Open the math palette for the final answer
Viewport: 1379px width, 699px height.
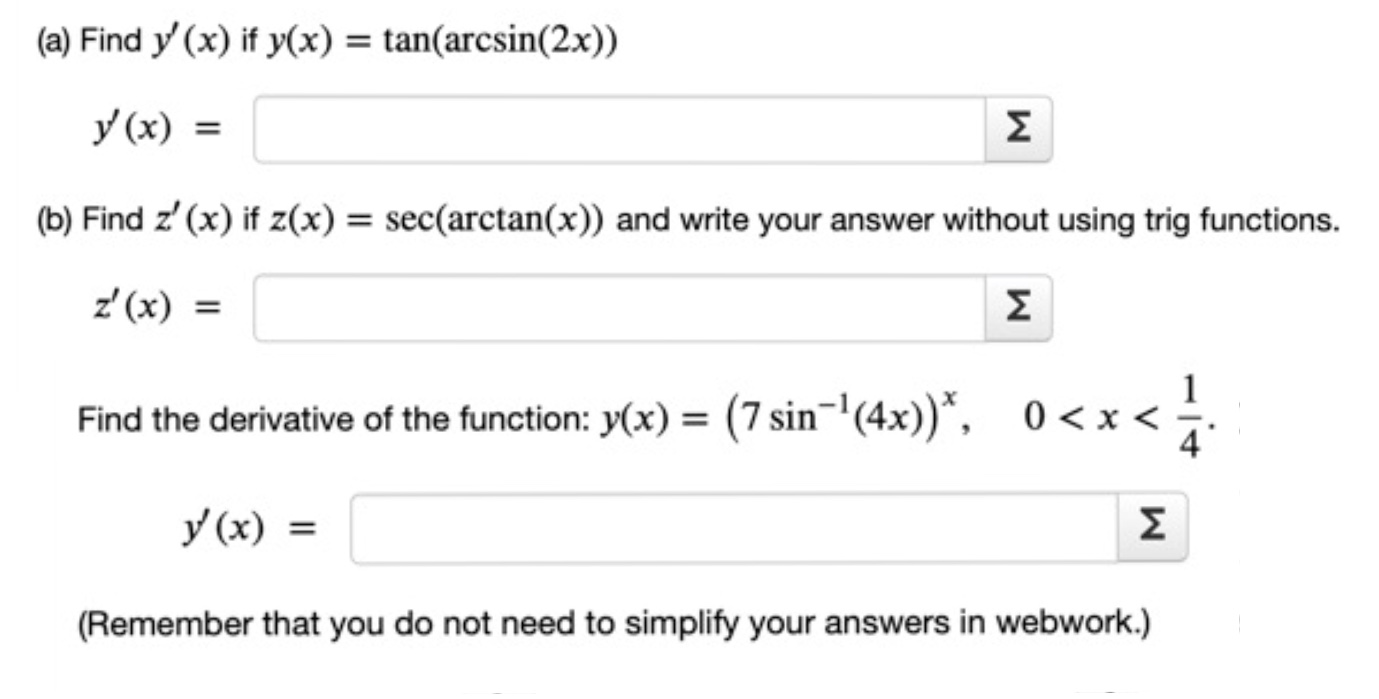[1155, 522]
